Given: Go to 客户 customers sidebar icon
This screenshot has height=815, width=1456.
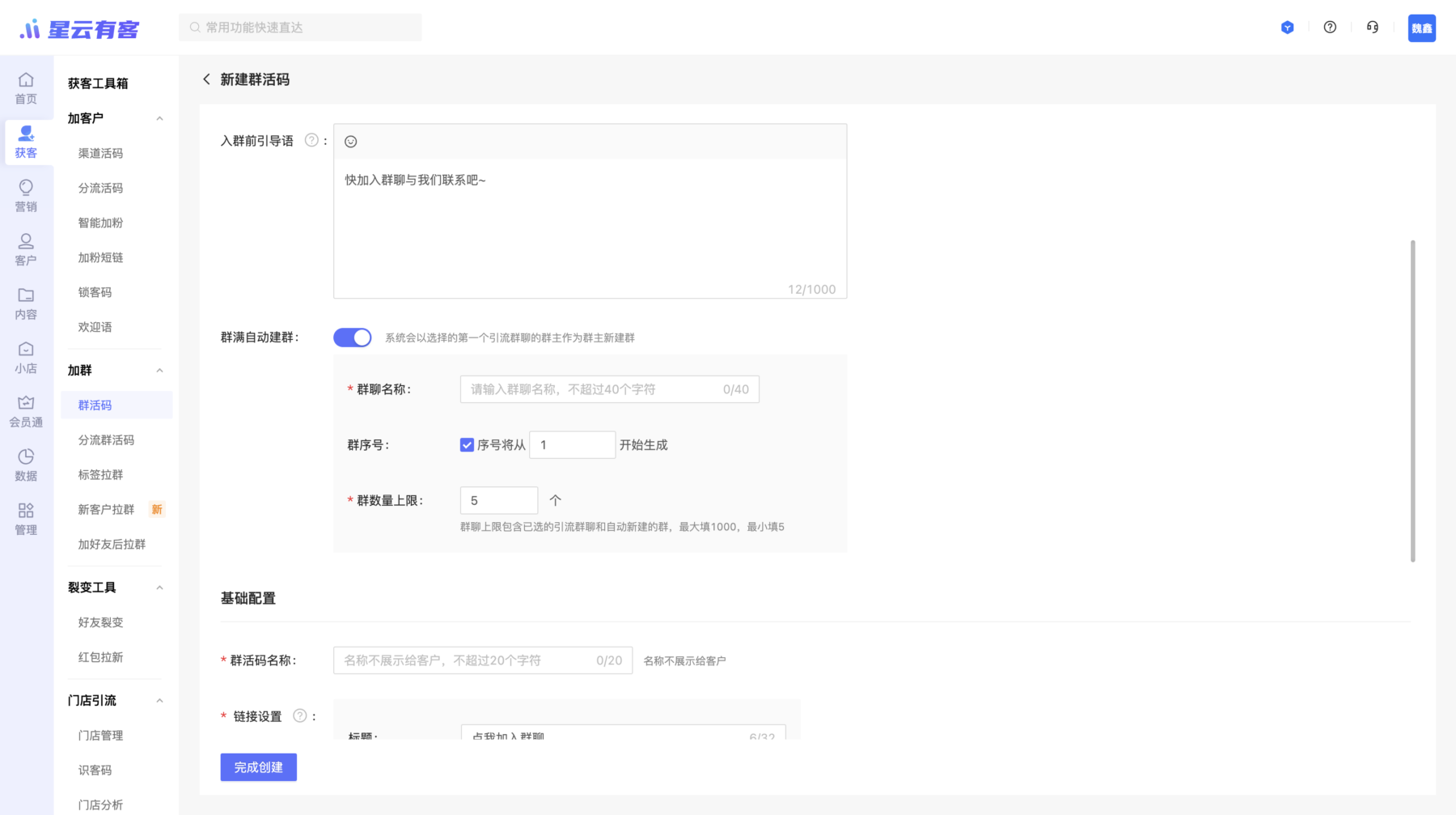Looking at the screenshot, I should [26, 250].
